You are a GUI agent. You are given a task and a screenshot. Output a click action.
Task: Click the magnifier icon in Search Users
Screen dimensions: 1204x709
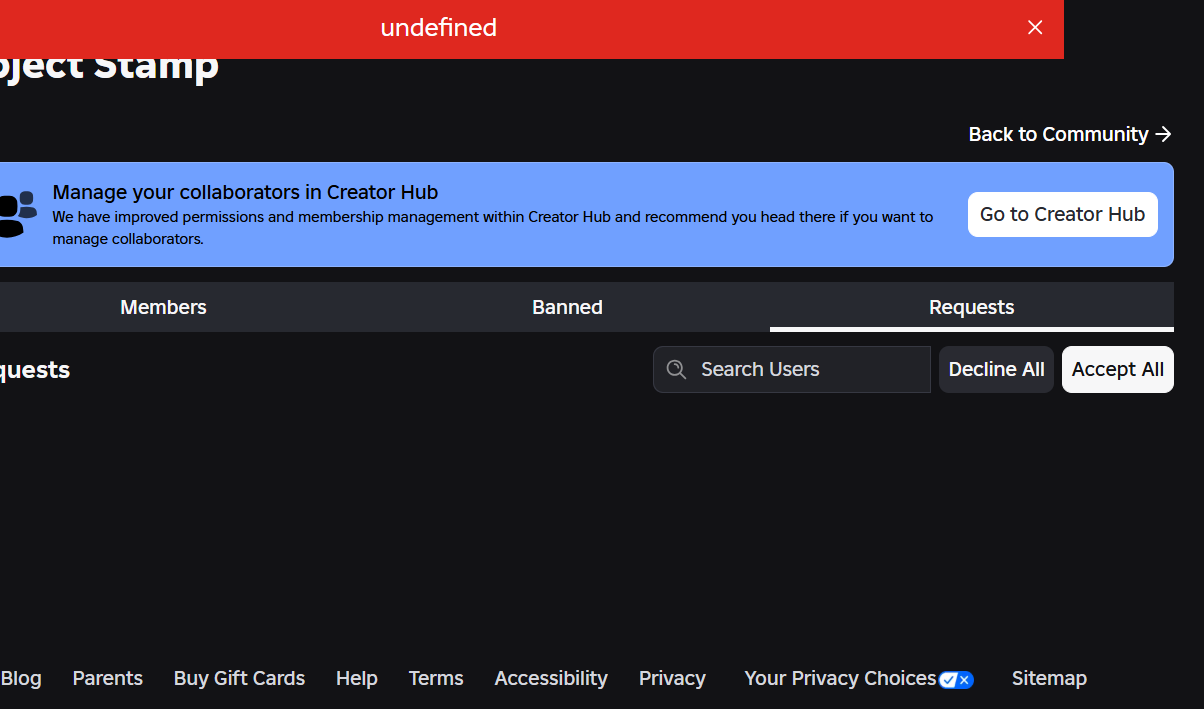(x=677, y=370)
